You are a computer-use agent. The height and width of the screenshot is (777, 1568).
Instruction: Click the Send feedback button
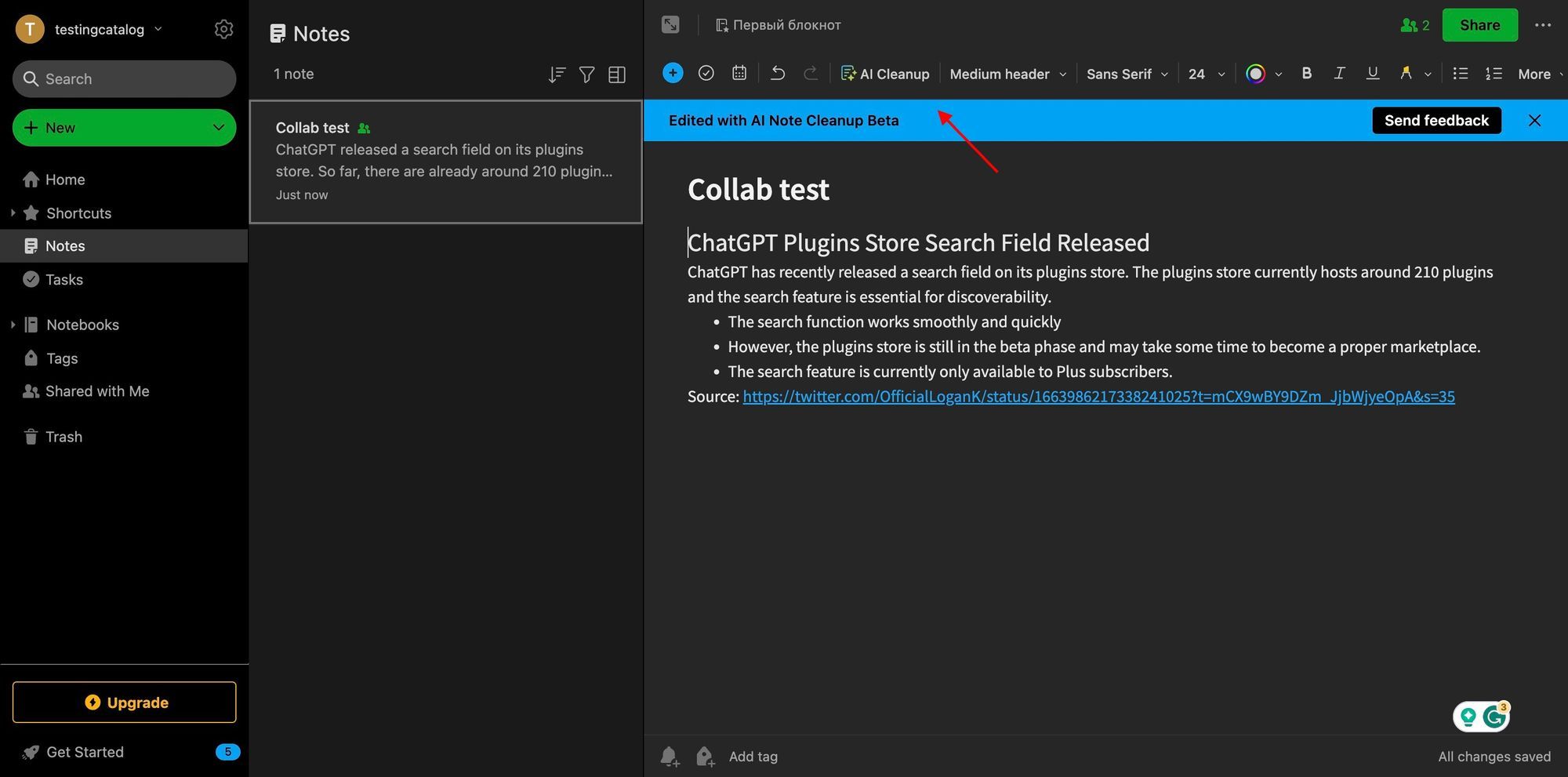click(x=1436, y=120)
